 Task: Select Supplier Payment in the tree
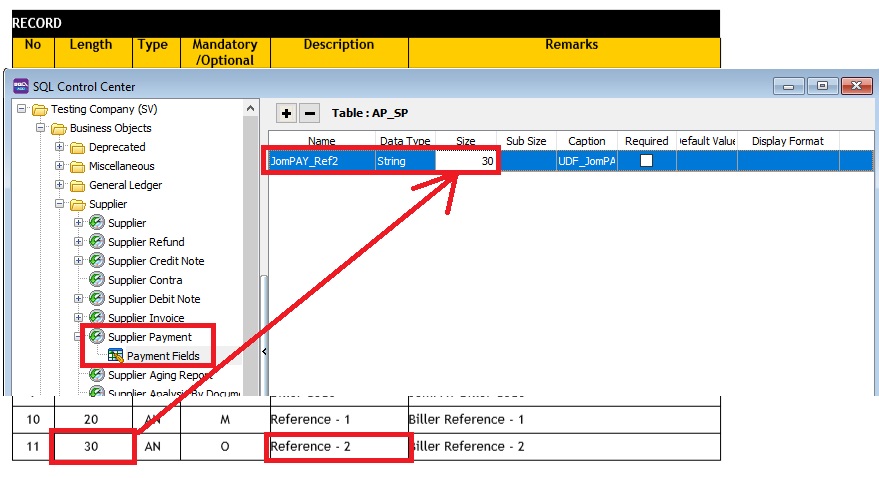point(149,337)
